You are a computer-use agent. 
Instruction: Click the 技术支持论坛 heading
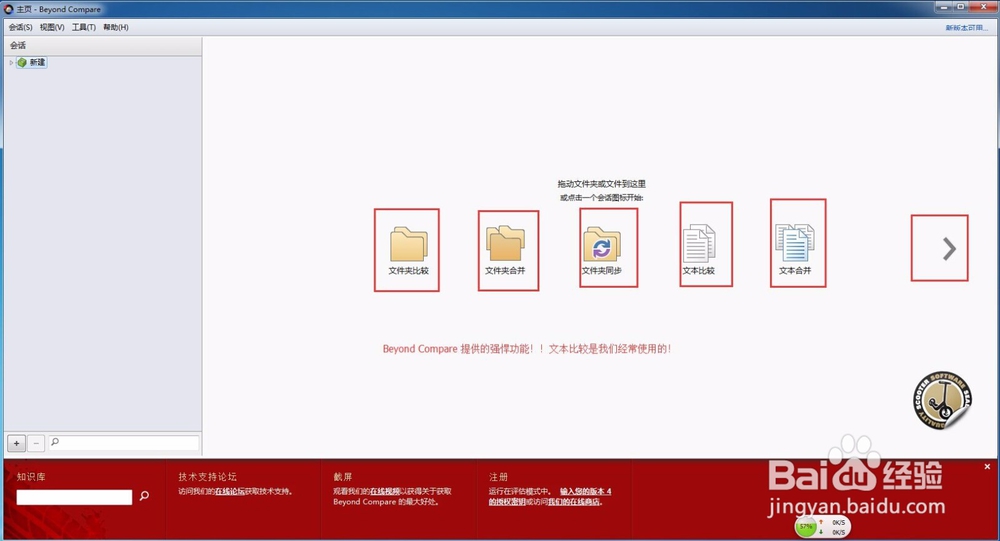[x=207, y=477]
